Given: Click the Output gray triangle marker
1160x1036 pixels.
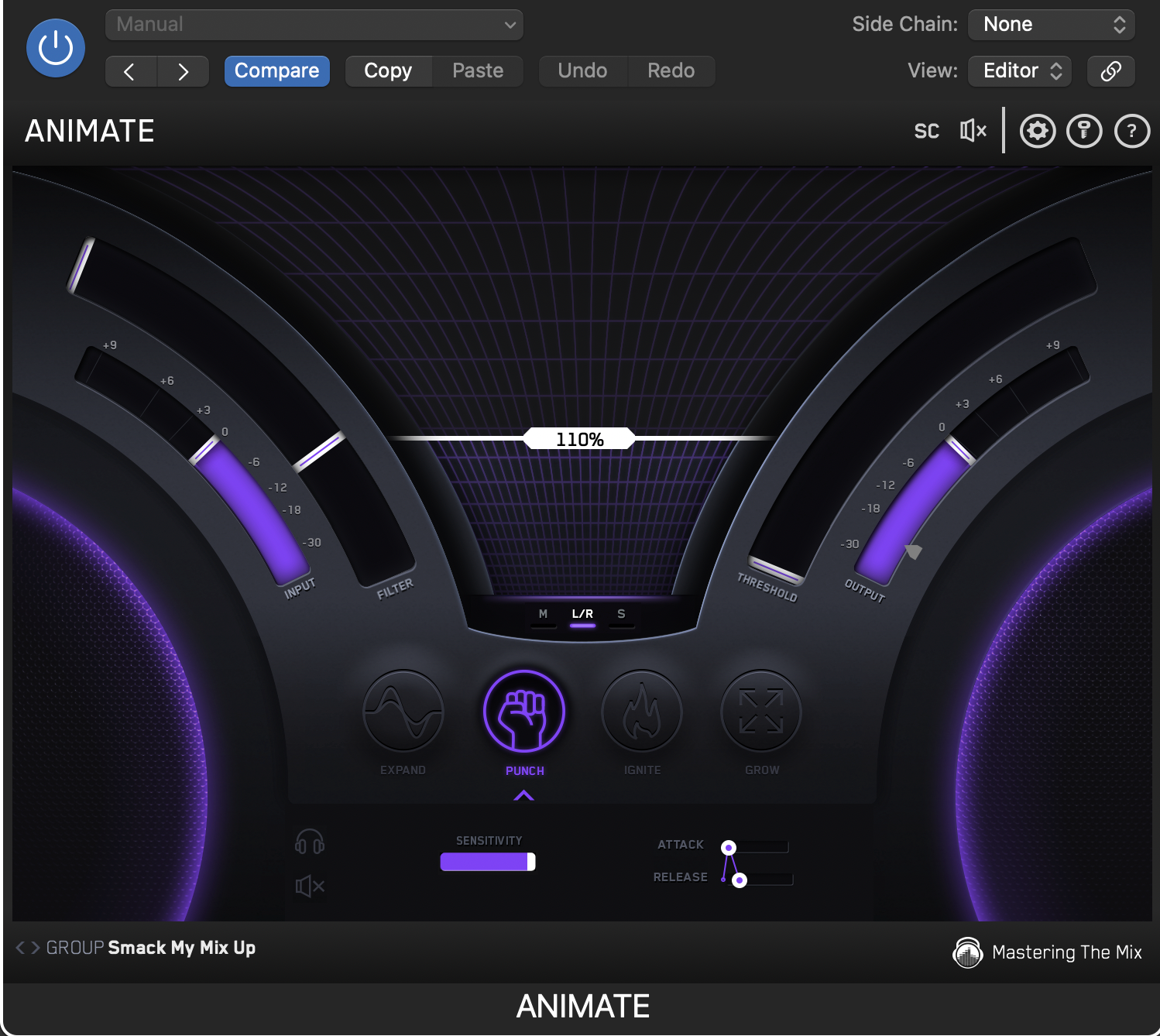Looking at the screenshot, I should 914,551.
